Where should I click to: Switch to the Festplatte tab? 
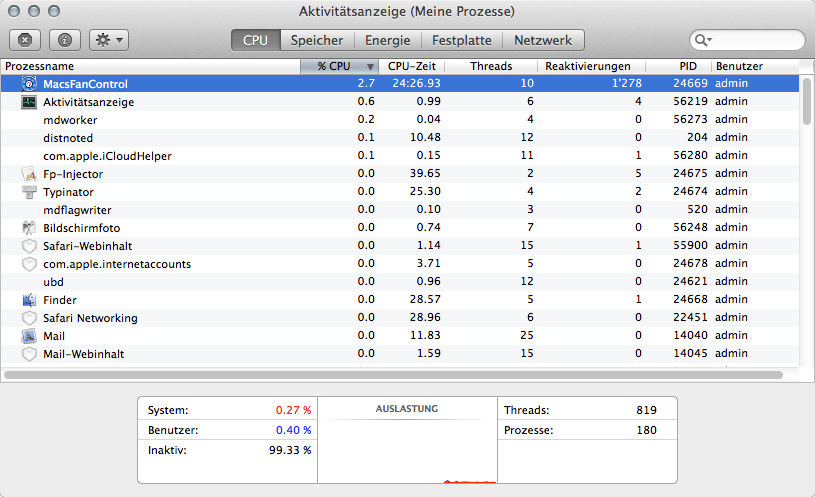click(x=462, y=40)
